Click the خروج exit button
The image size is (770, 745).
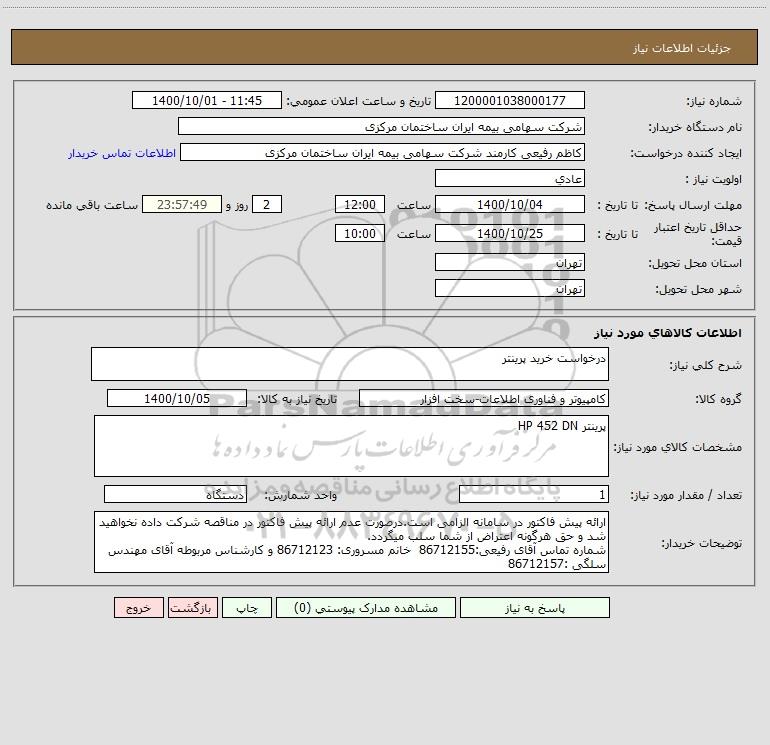[138, 608]
